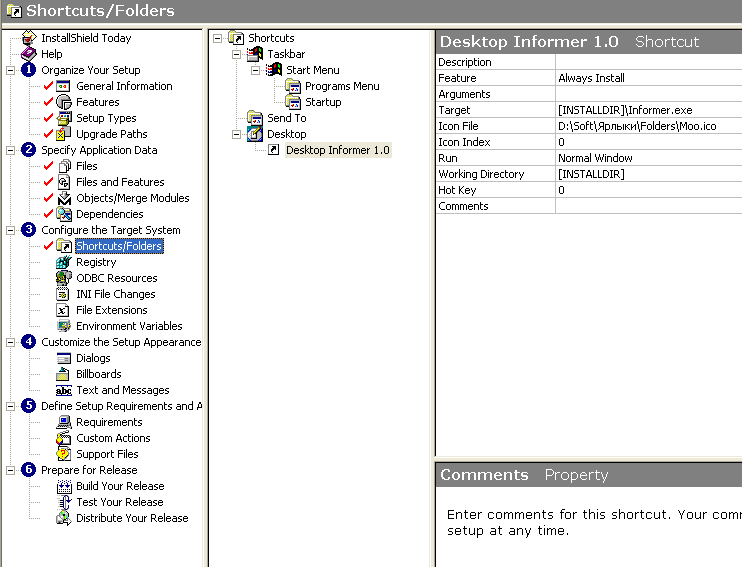This screenshot has width=742, height=567.
Task: Select the Desktop Informer 1.0 shortcut label
Action: (338, 150)
